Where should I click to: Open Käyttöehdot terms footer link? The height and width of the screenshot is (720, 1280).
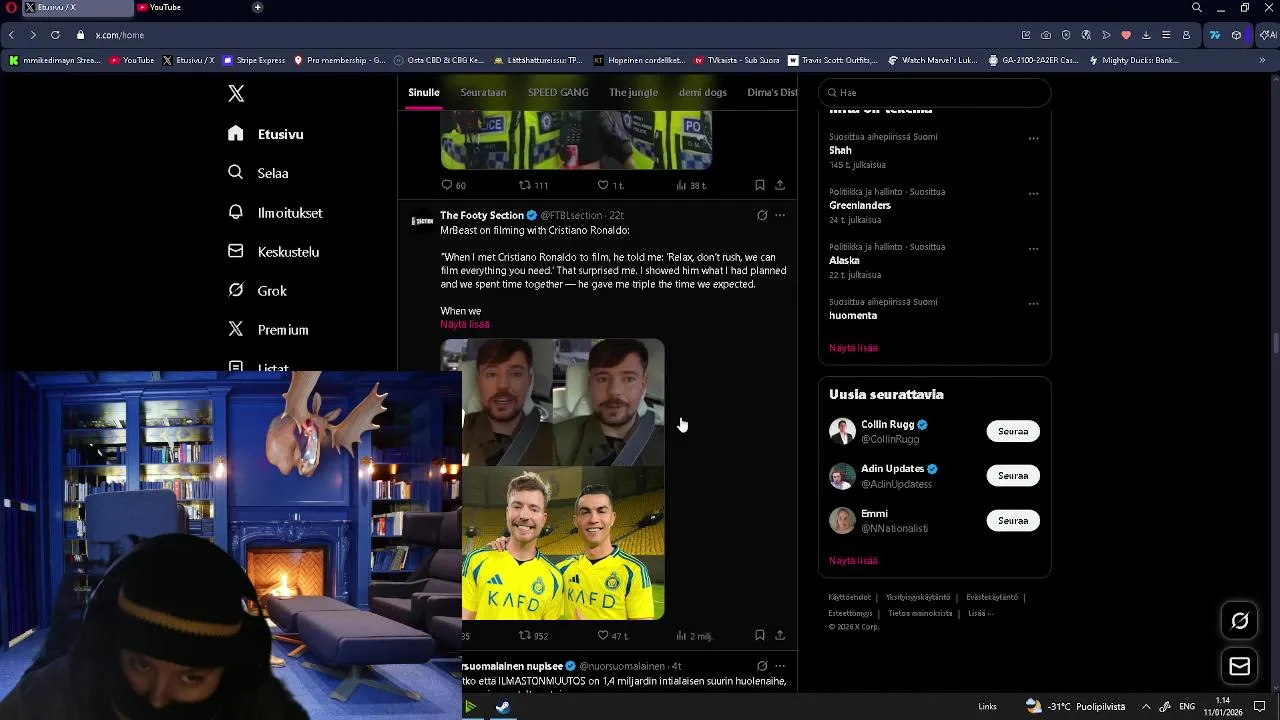coord(850,597)
